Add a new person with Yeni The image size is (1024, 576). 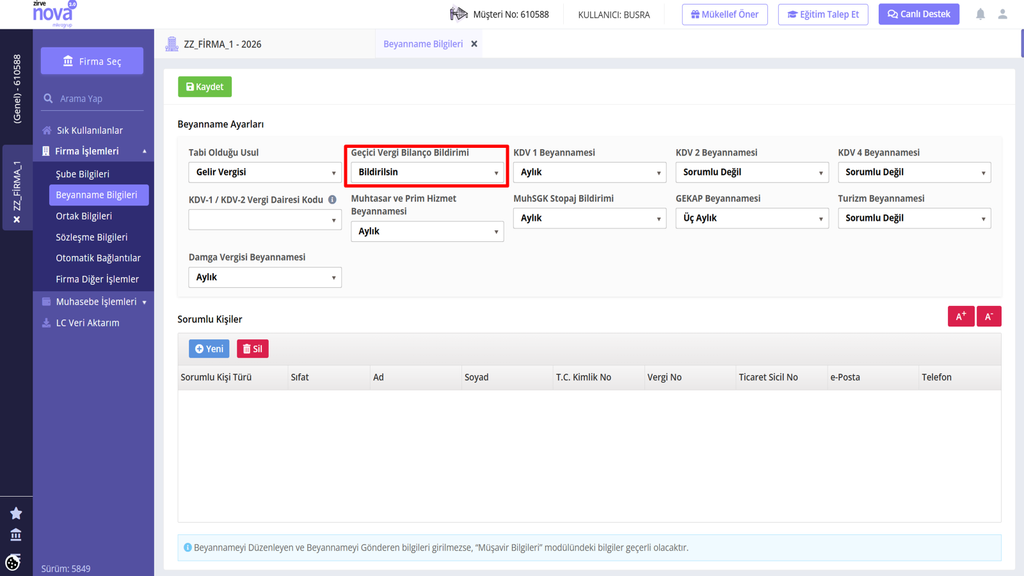coord(209,349)
